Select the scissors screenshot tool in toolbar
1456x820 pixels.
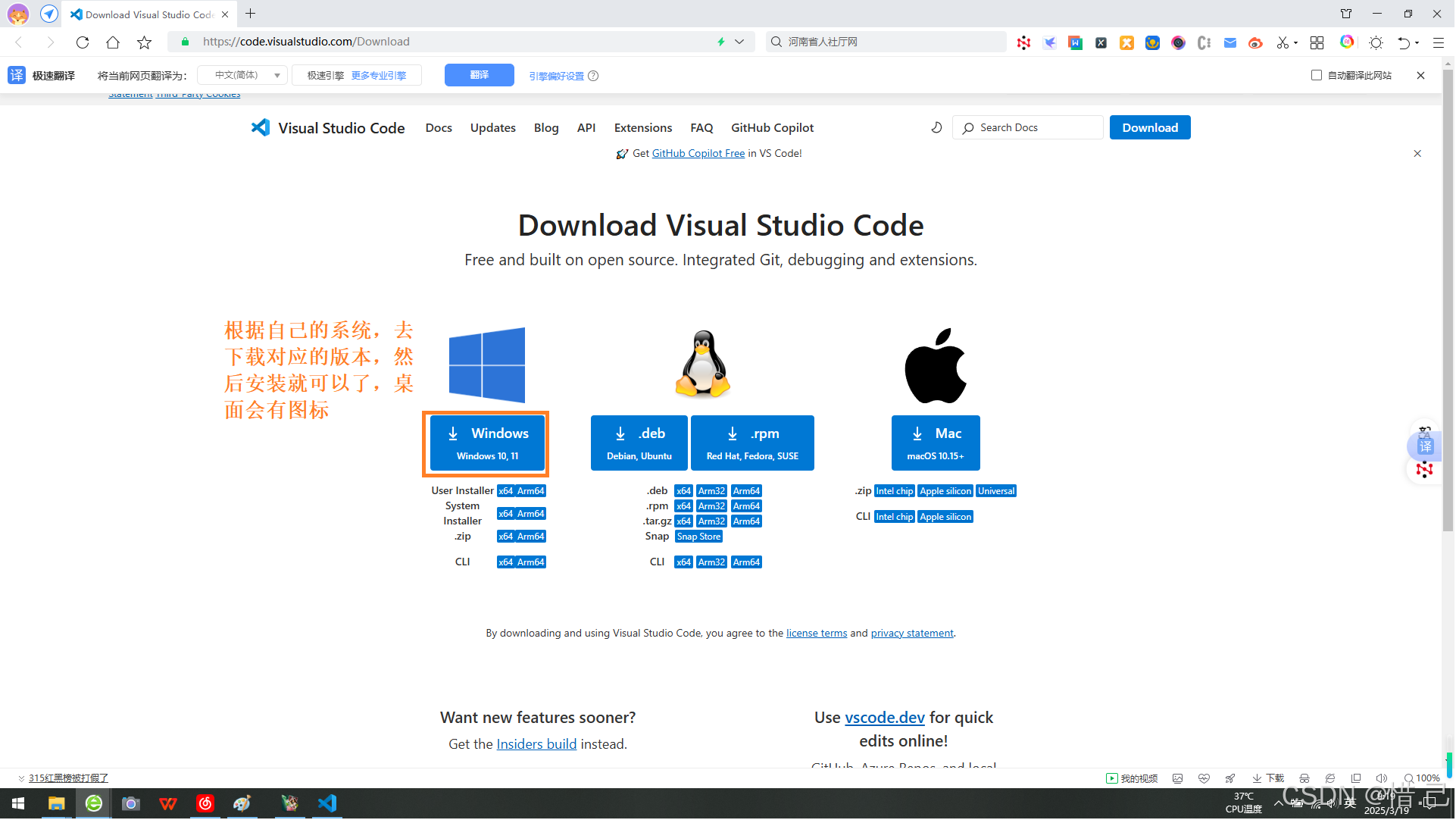1283,42
